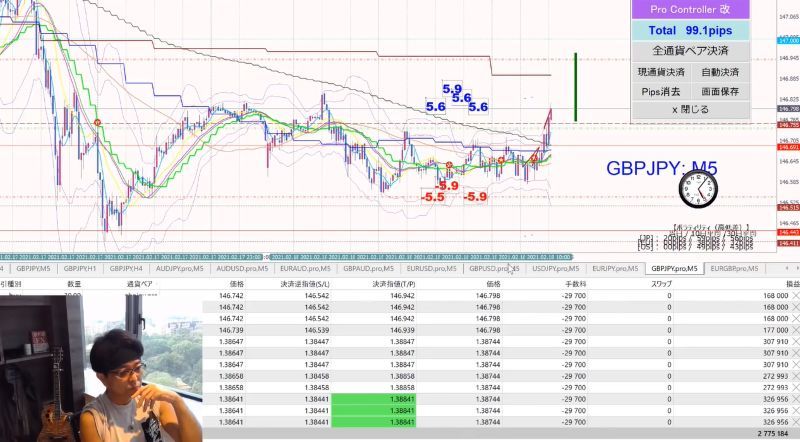Close the trade row showing 177 000 profit

[795, 330]
